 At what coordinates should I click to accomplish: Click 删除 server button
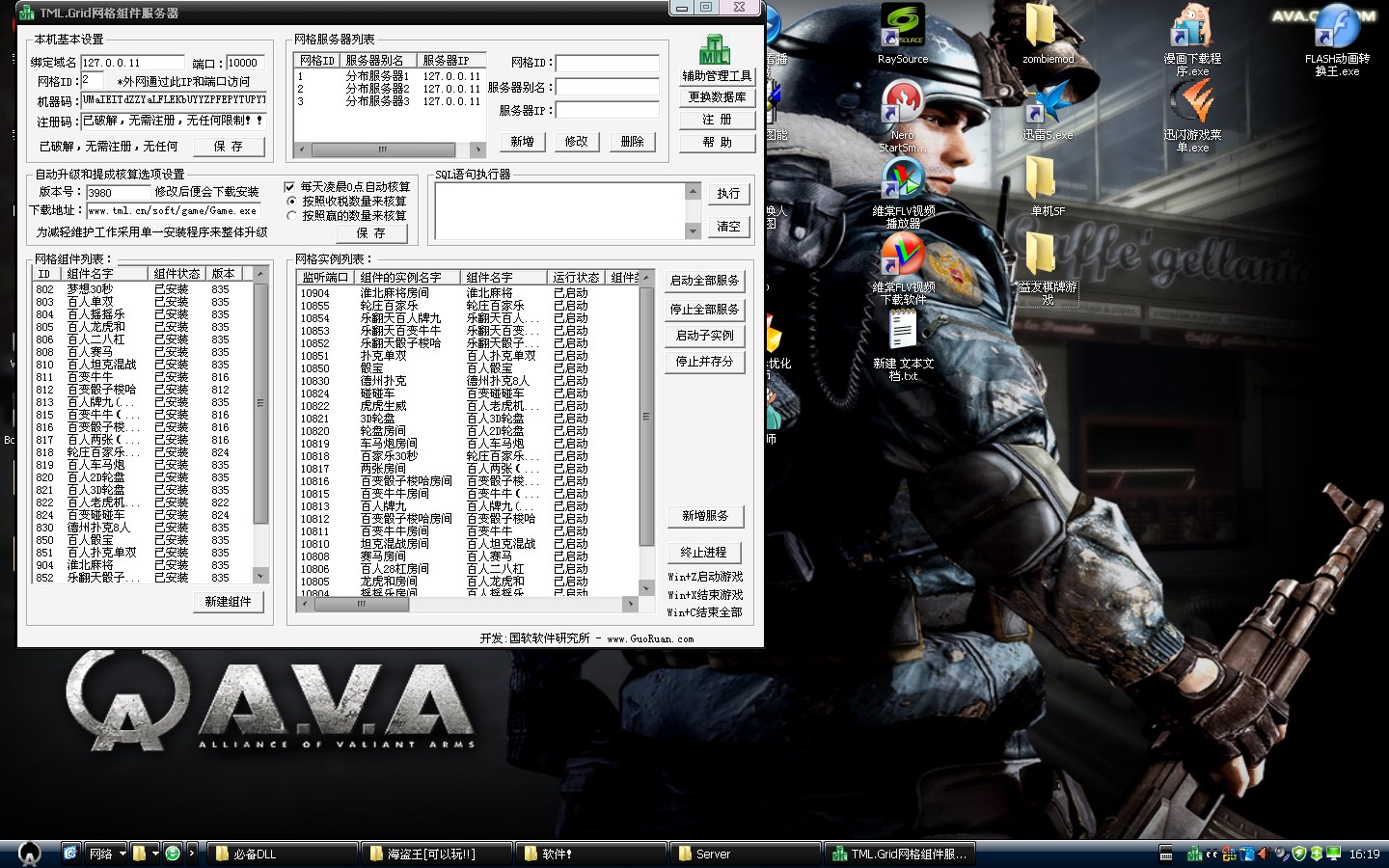[x=632, y=141]
